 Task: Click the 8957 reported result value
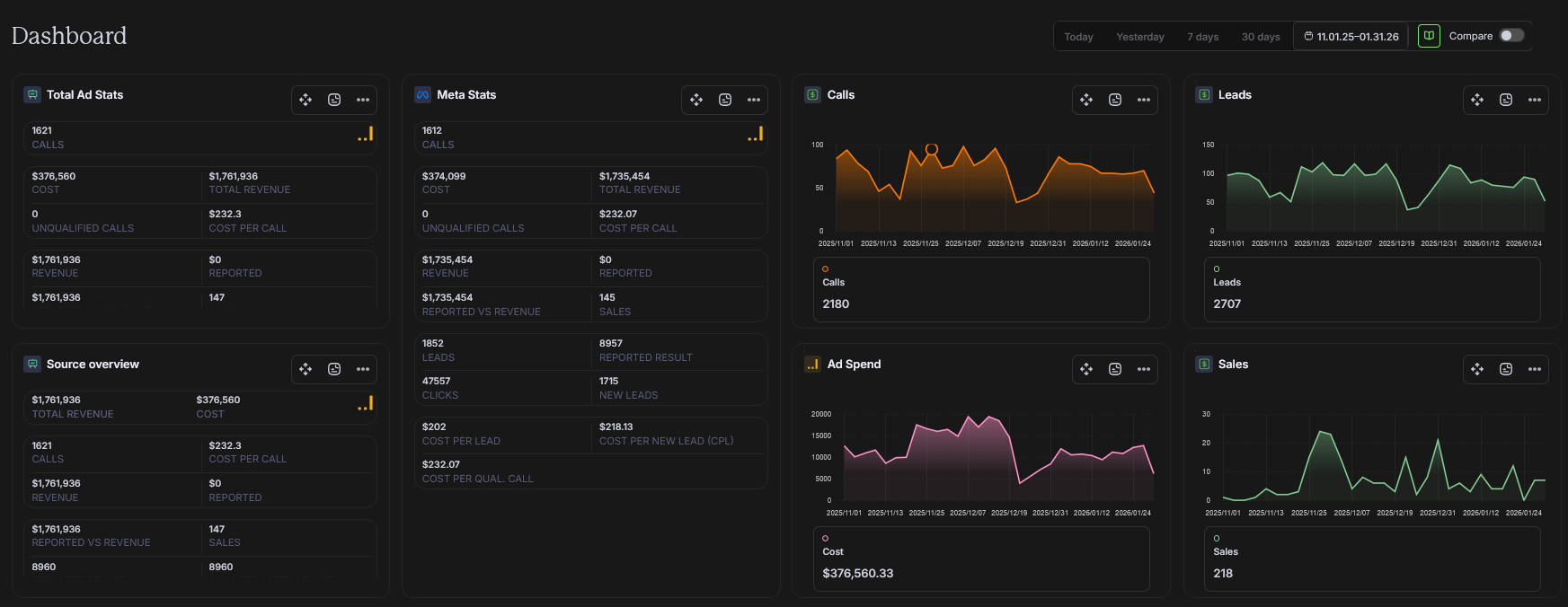pyautogui.click(x=611, y=343)
